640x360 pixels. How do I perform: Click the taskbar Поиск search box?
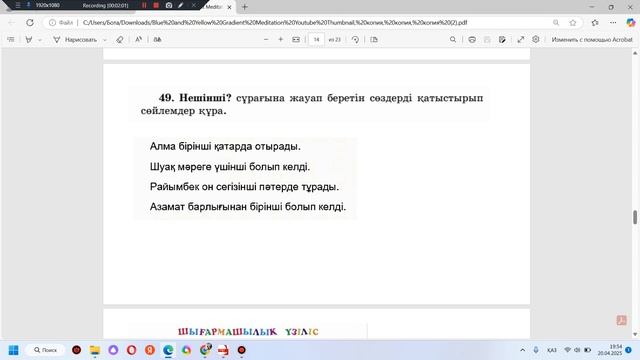pyautogui.click(x=45, y=350)
